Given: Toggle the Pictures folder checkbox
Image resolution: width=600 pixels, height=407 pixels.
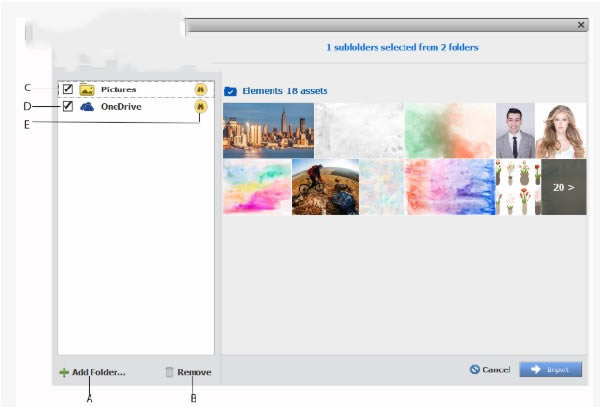Looking at the screenshot, I should (67, 89).
